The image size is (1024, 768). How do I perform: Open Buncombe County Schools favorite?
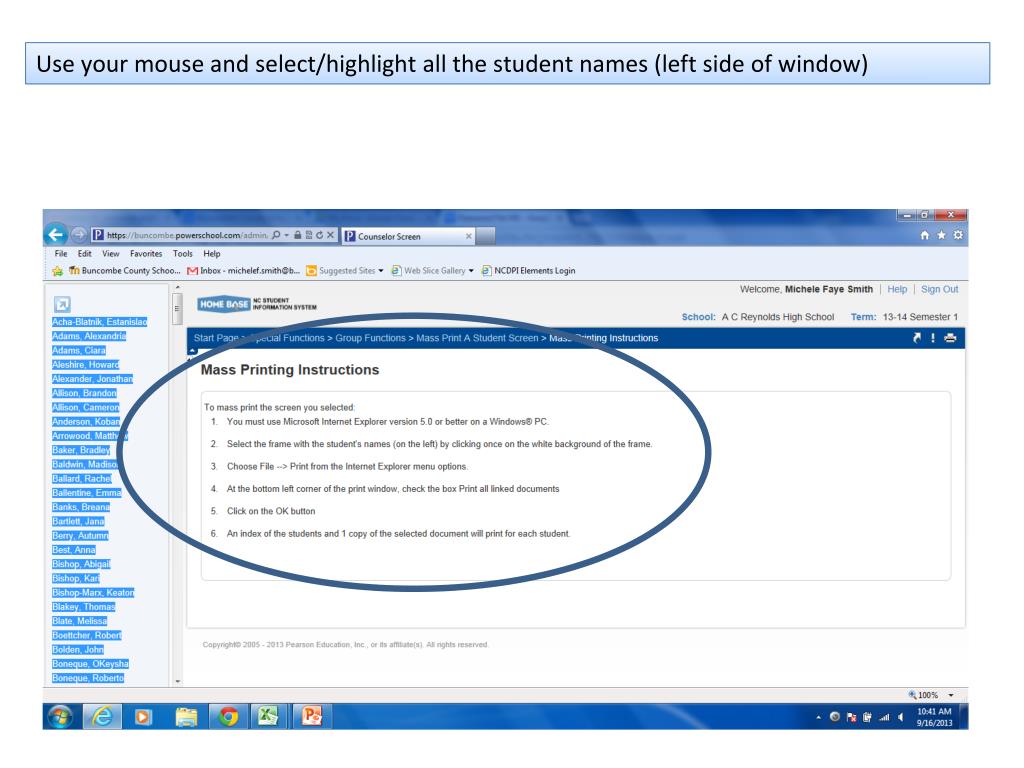(124, 271)
